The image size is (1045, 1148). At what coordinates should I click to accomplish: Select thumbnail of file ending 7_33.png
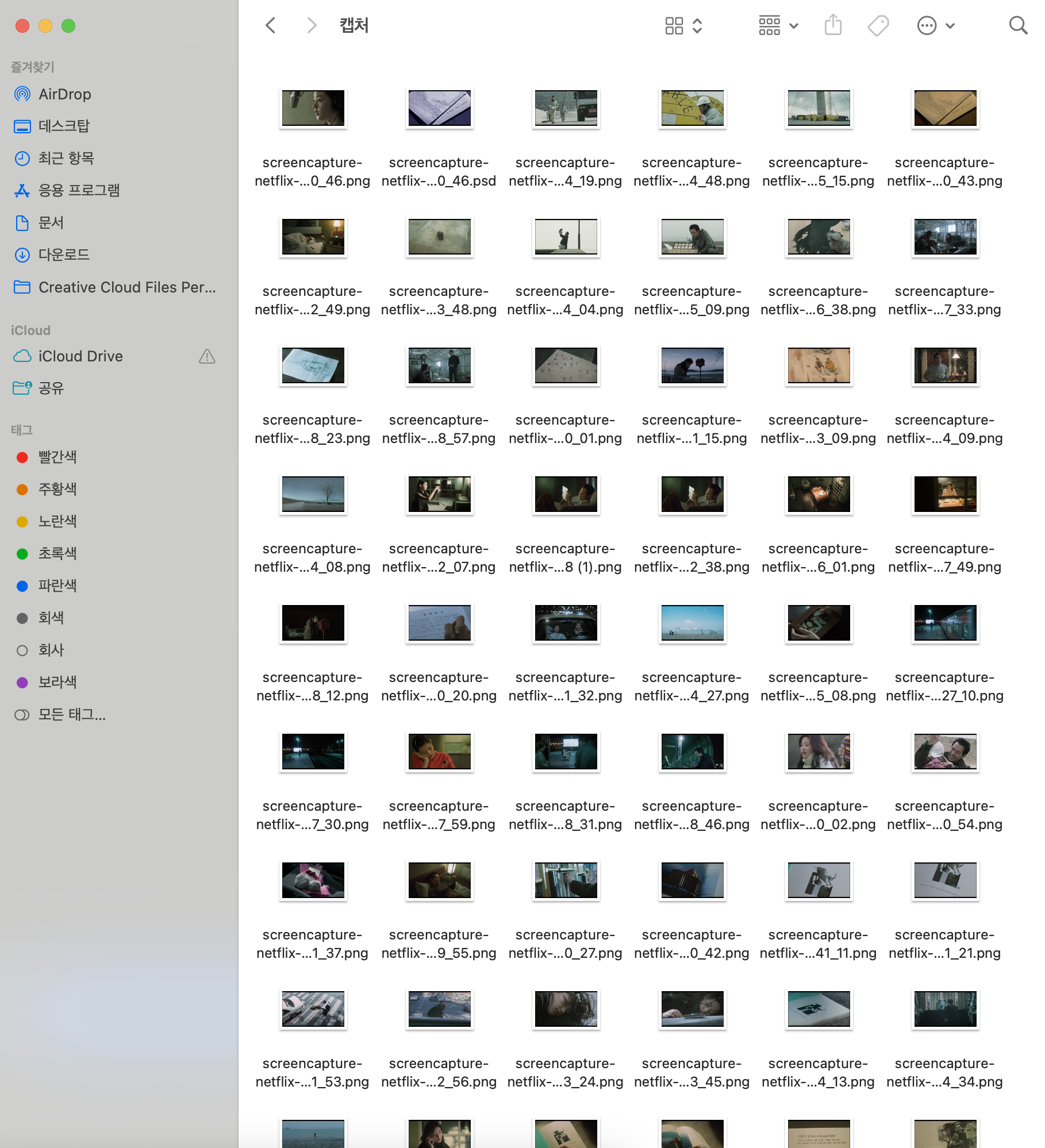[946, 237]
